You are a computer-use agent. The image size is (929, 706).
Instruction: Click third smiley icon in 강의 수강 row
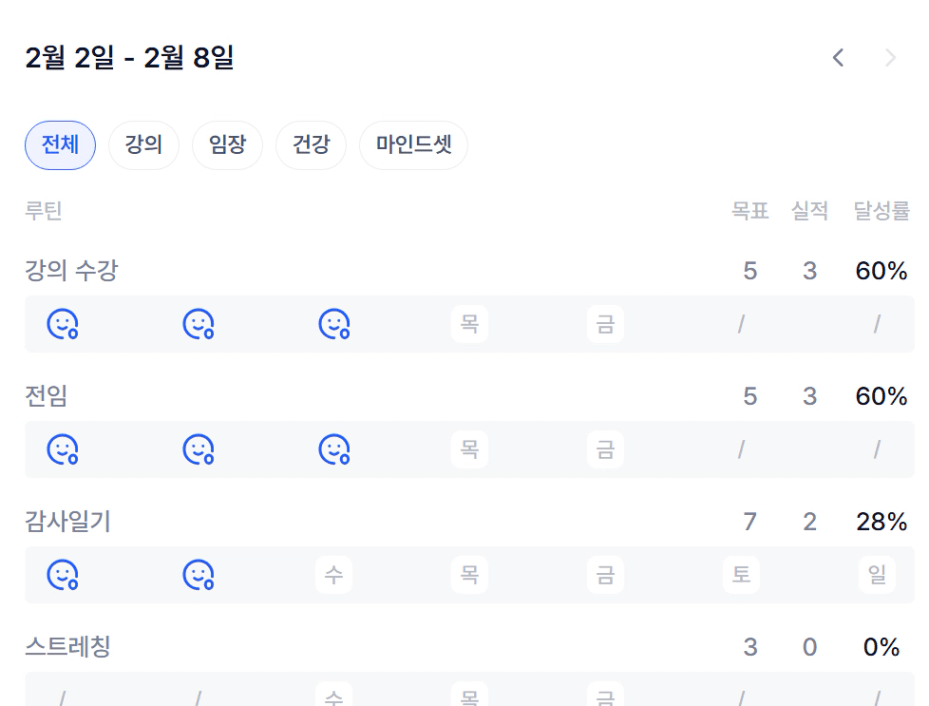click(334, 324)
